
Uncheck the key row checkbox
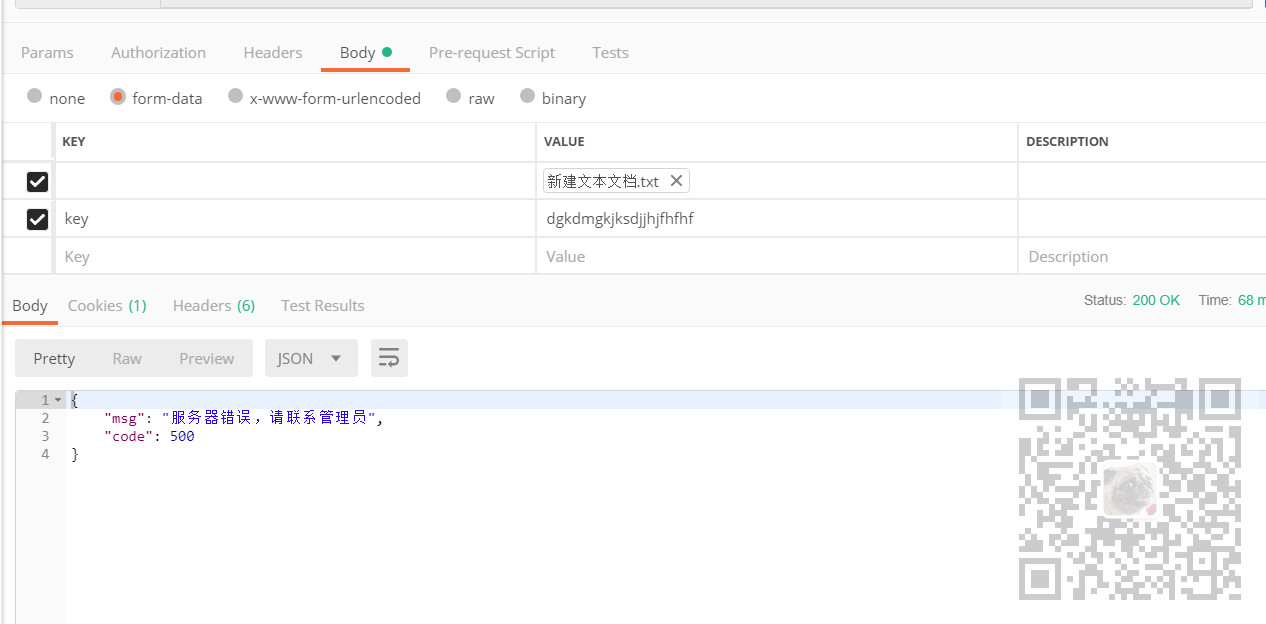pos(37,219)
